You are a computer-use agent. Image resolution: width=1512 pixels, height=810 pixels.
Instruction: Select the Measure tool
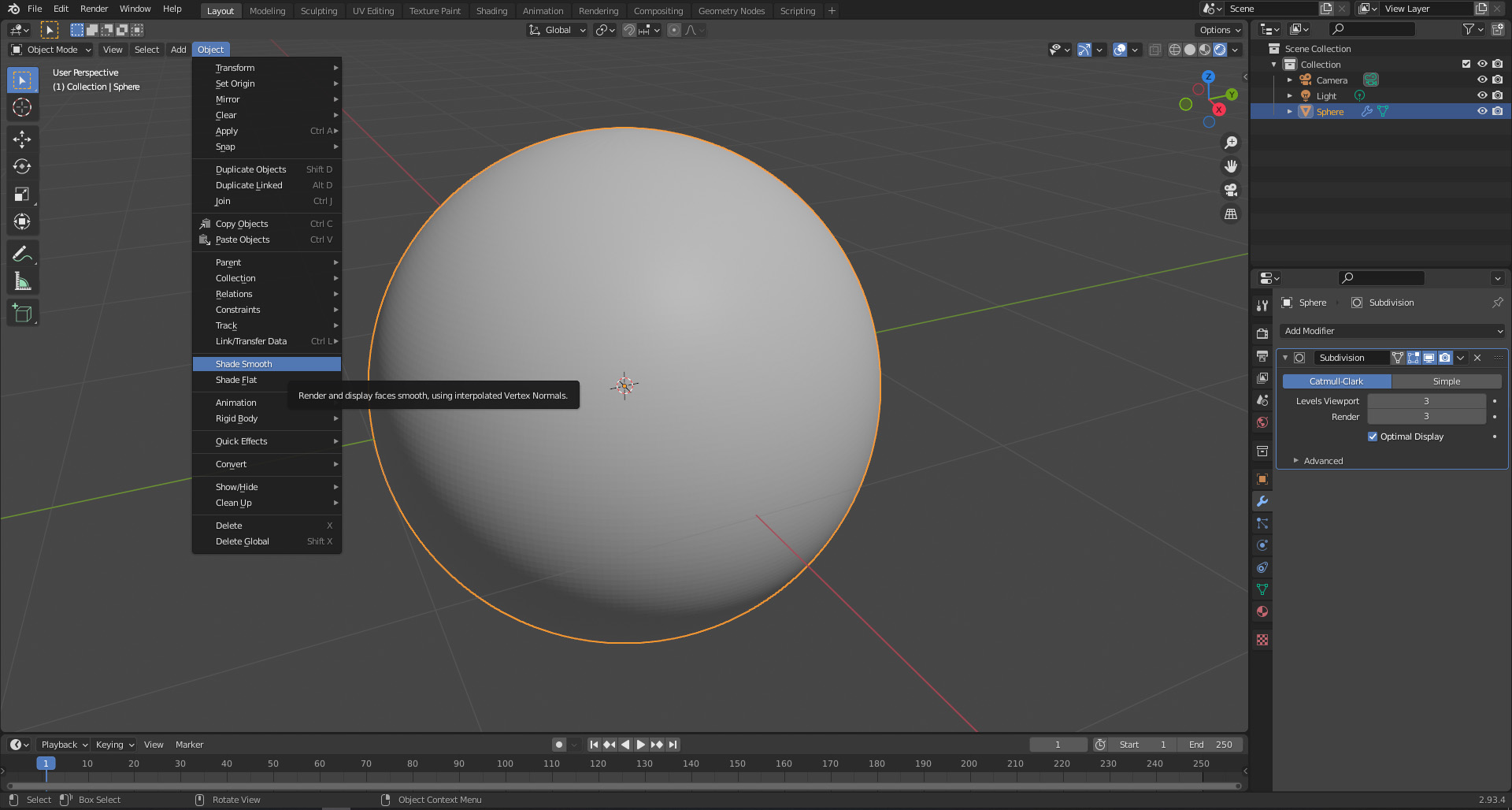pos(22,280)
